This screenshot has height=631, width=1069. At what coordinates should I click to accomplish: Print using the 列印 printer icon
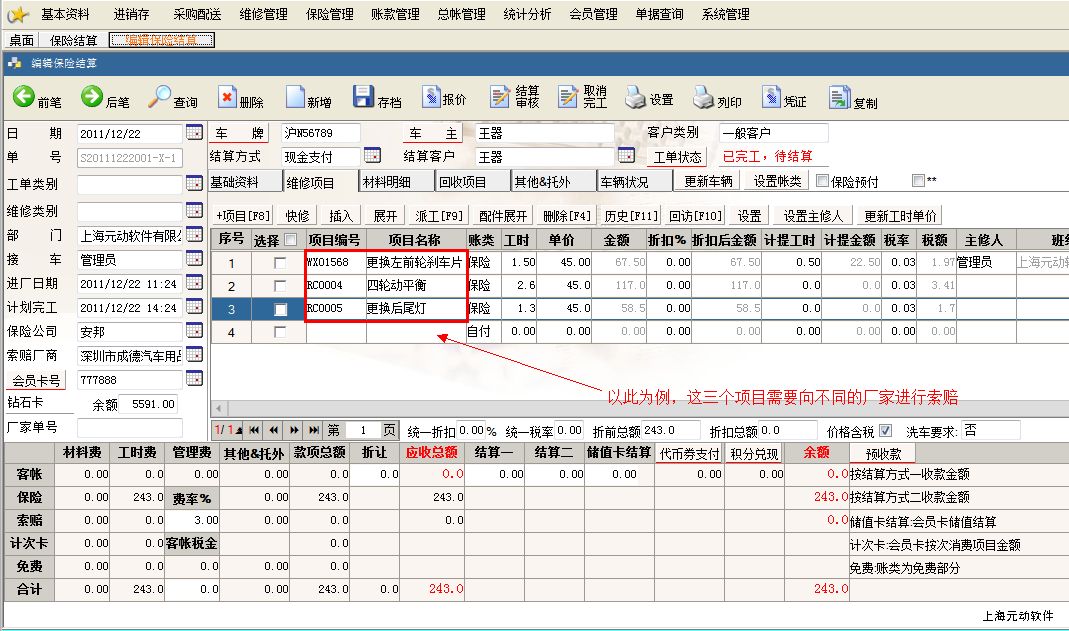pos(704,98)
